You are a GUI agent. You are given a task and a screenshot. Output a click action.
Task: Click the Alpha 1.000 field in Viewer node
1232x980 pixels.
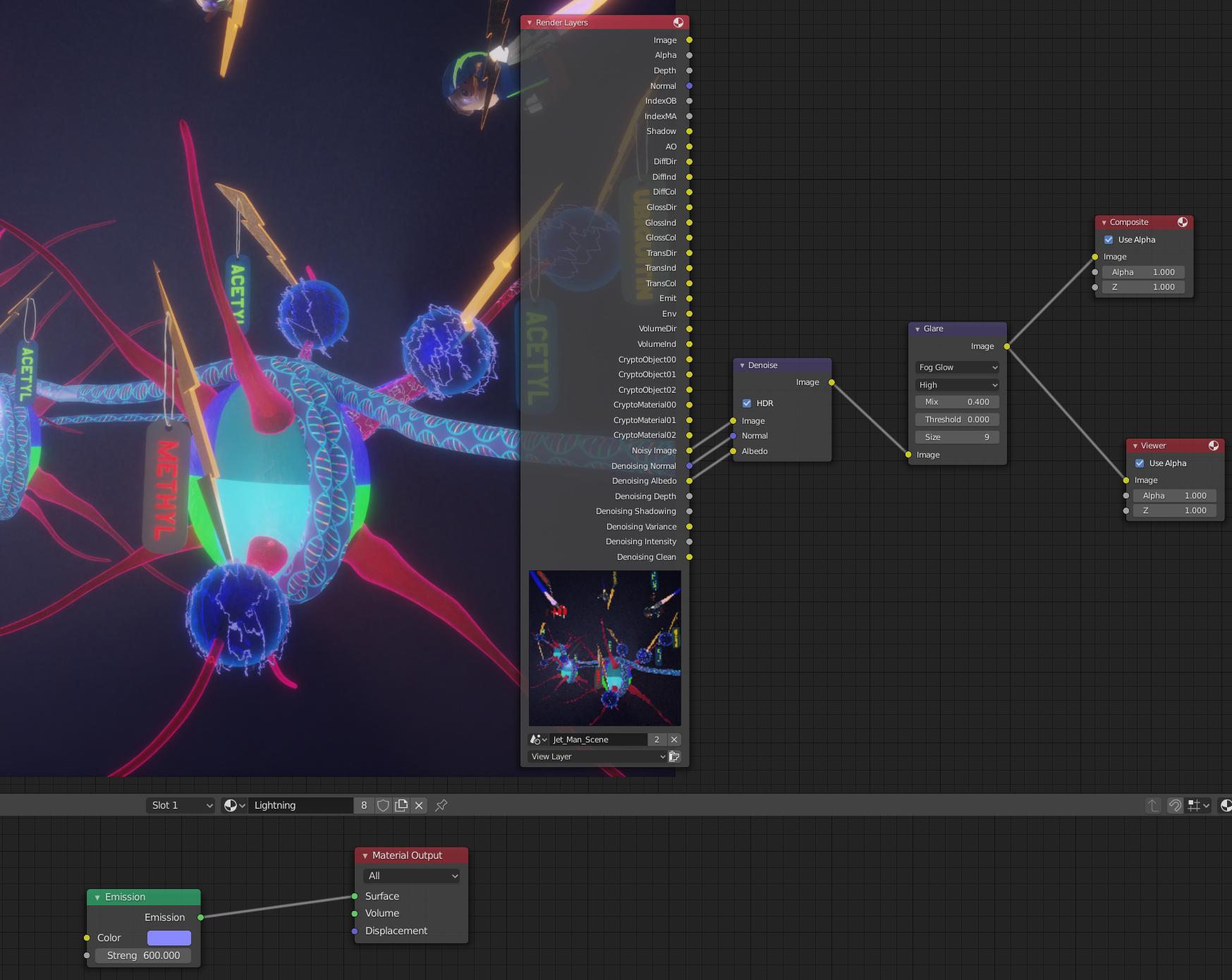[1174, 496]
